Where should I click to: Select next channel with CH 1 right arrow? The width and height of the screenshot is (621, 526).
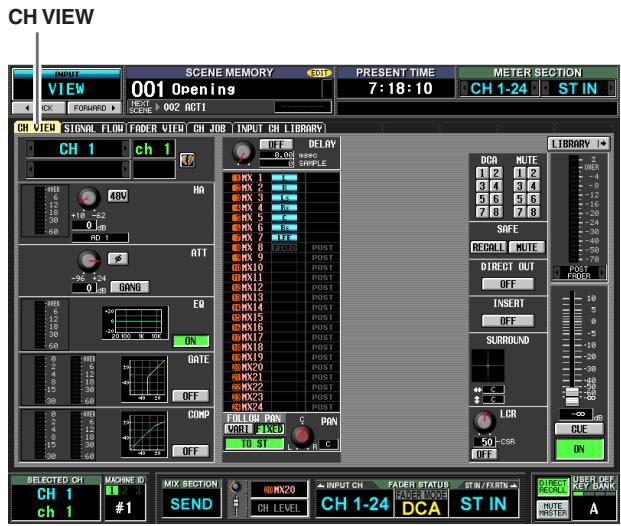tap(126, 149)
